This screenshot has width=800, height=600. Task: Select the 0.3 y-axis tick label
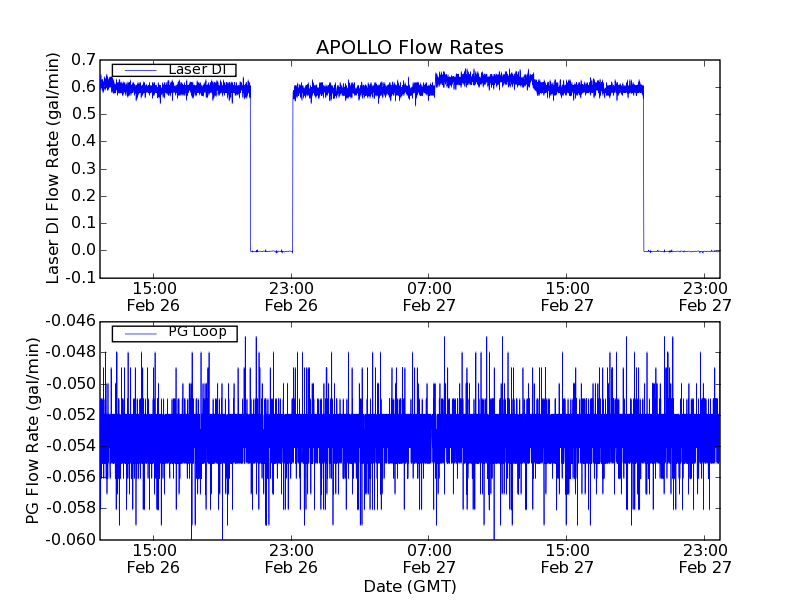pos(83,169)
